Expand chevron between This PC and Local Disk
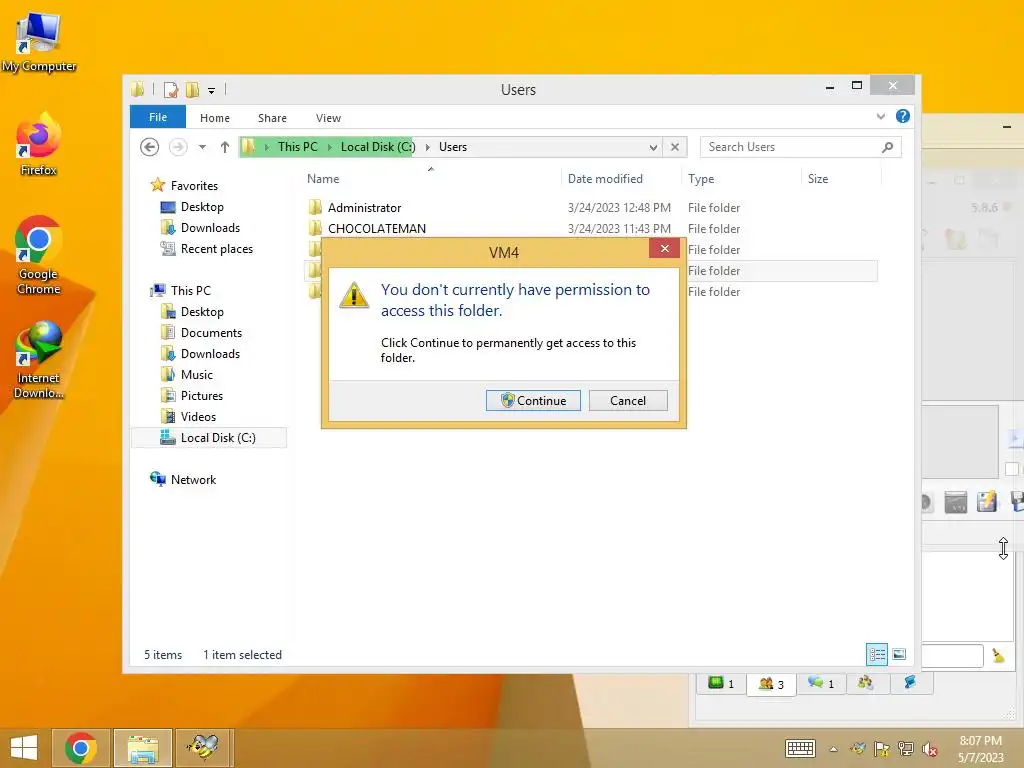Image resolution: width=1024 pixels, height=768 pixels. pos(330,147)
